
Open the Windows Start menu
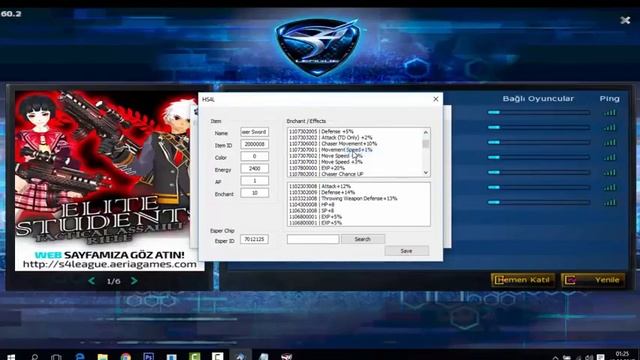point(11,357)
